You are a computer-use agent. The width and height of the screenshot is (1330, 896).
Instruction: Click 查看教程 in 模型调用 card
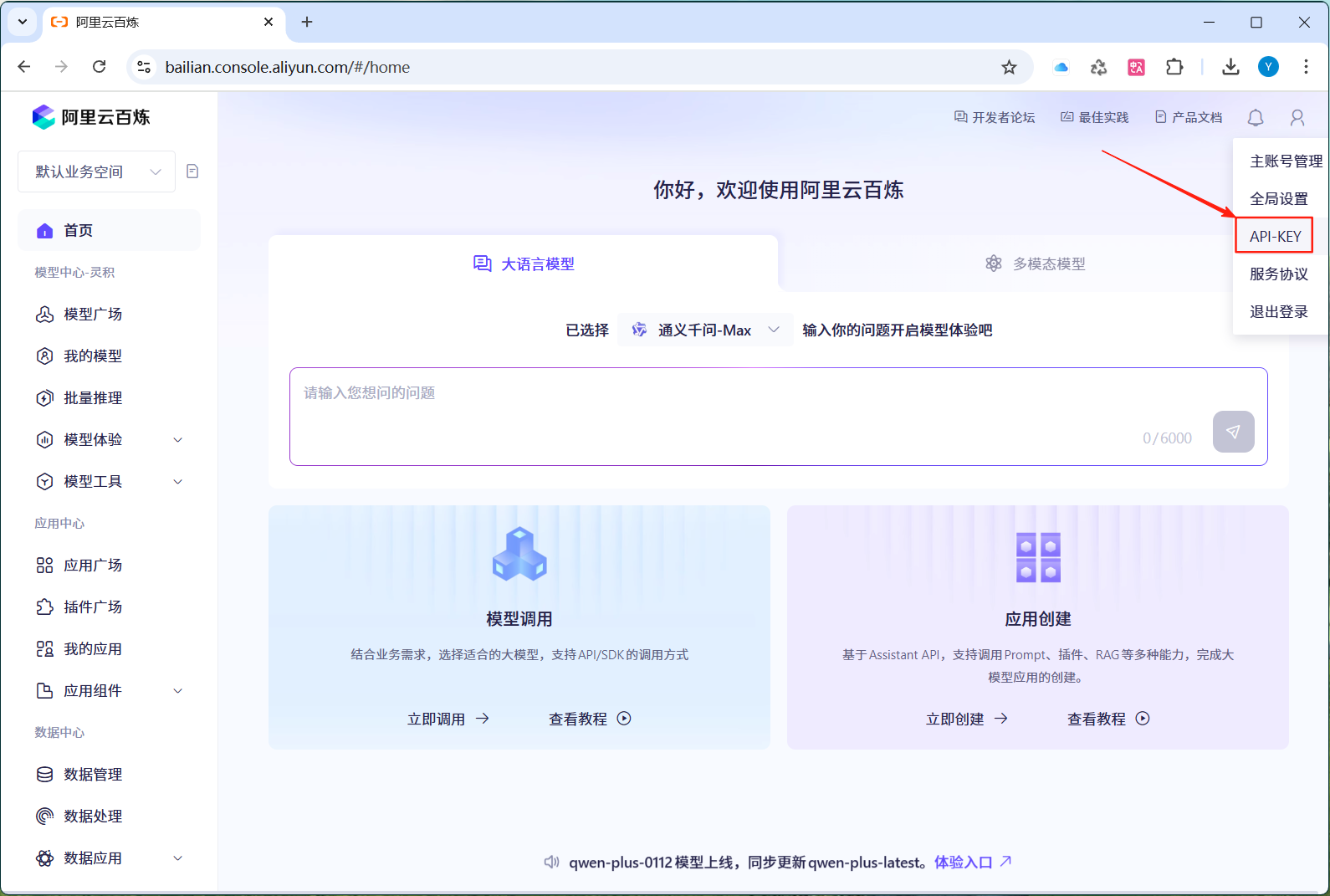pyautogui.click(x=590, y=719)
